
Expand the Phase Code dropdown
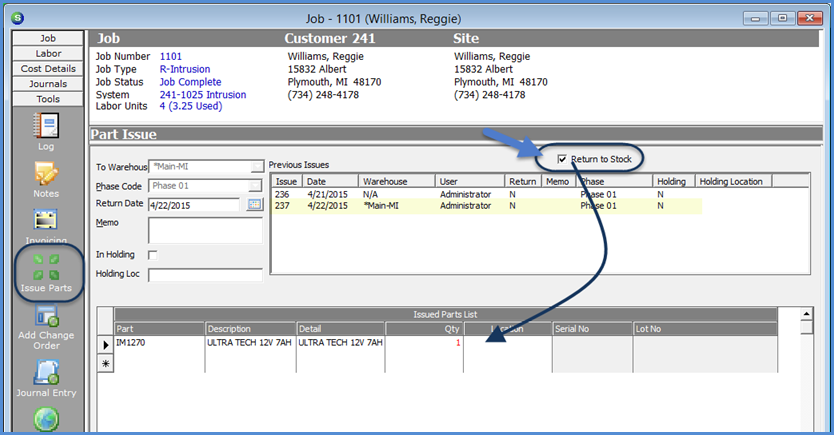[256, 186]
